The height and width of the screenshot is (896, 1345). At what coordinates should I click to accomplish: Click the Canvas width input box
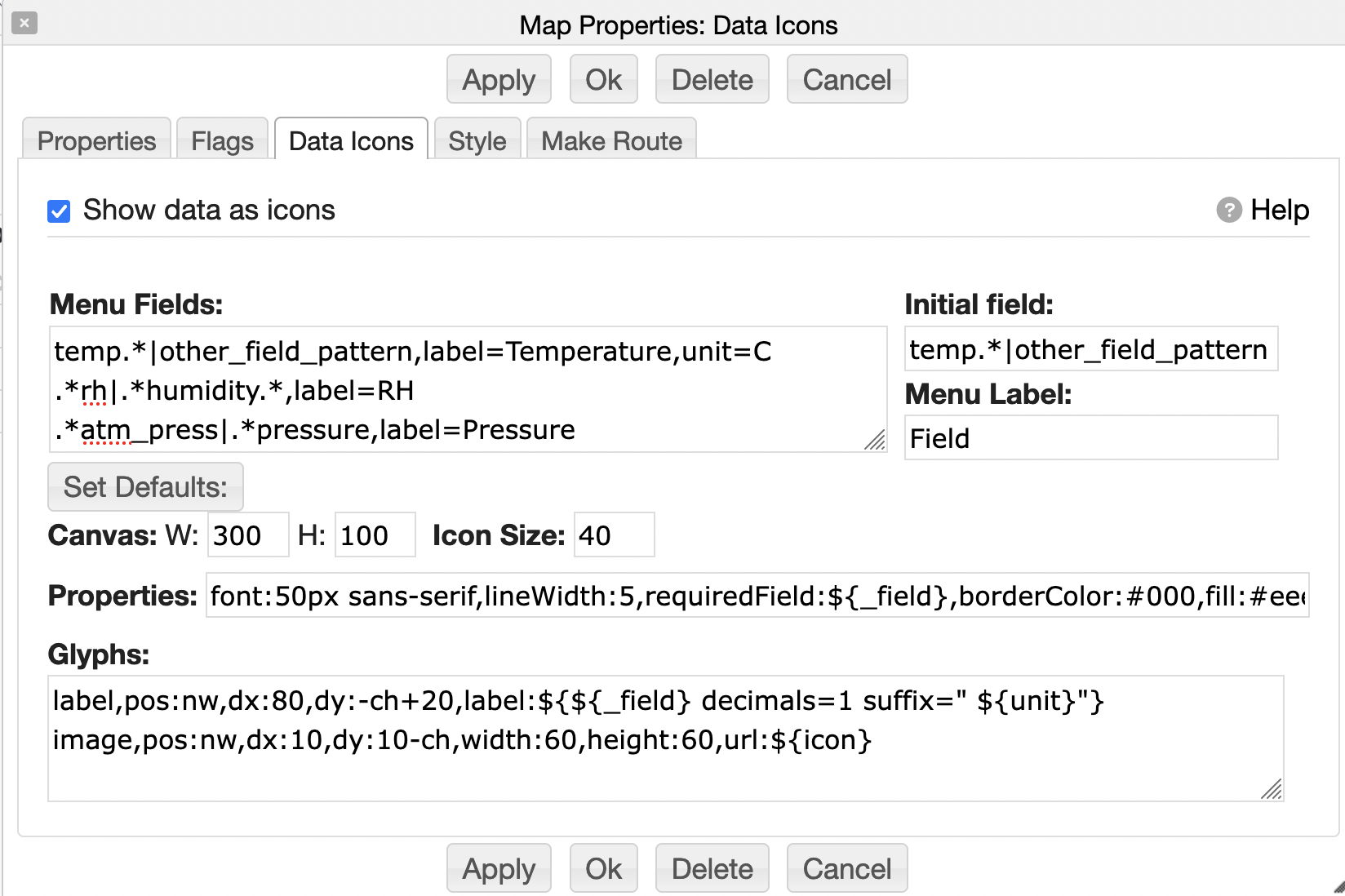(x=248, y=535)
